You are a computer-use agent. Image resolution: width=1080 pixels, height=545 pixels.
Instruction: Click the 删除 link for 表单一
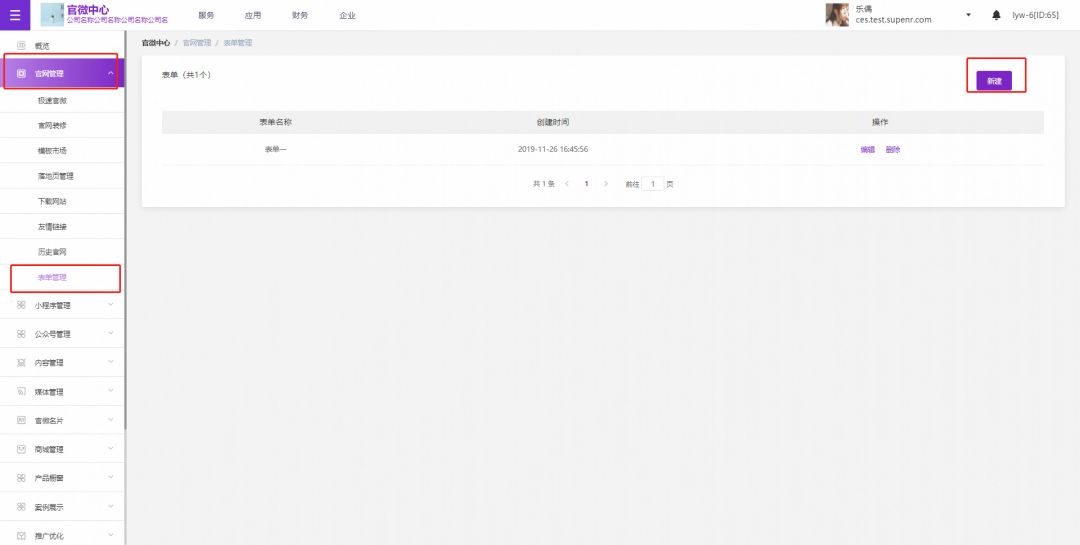coord(893,149)
